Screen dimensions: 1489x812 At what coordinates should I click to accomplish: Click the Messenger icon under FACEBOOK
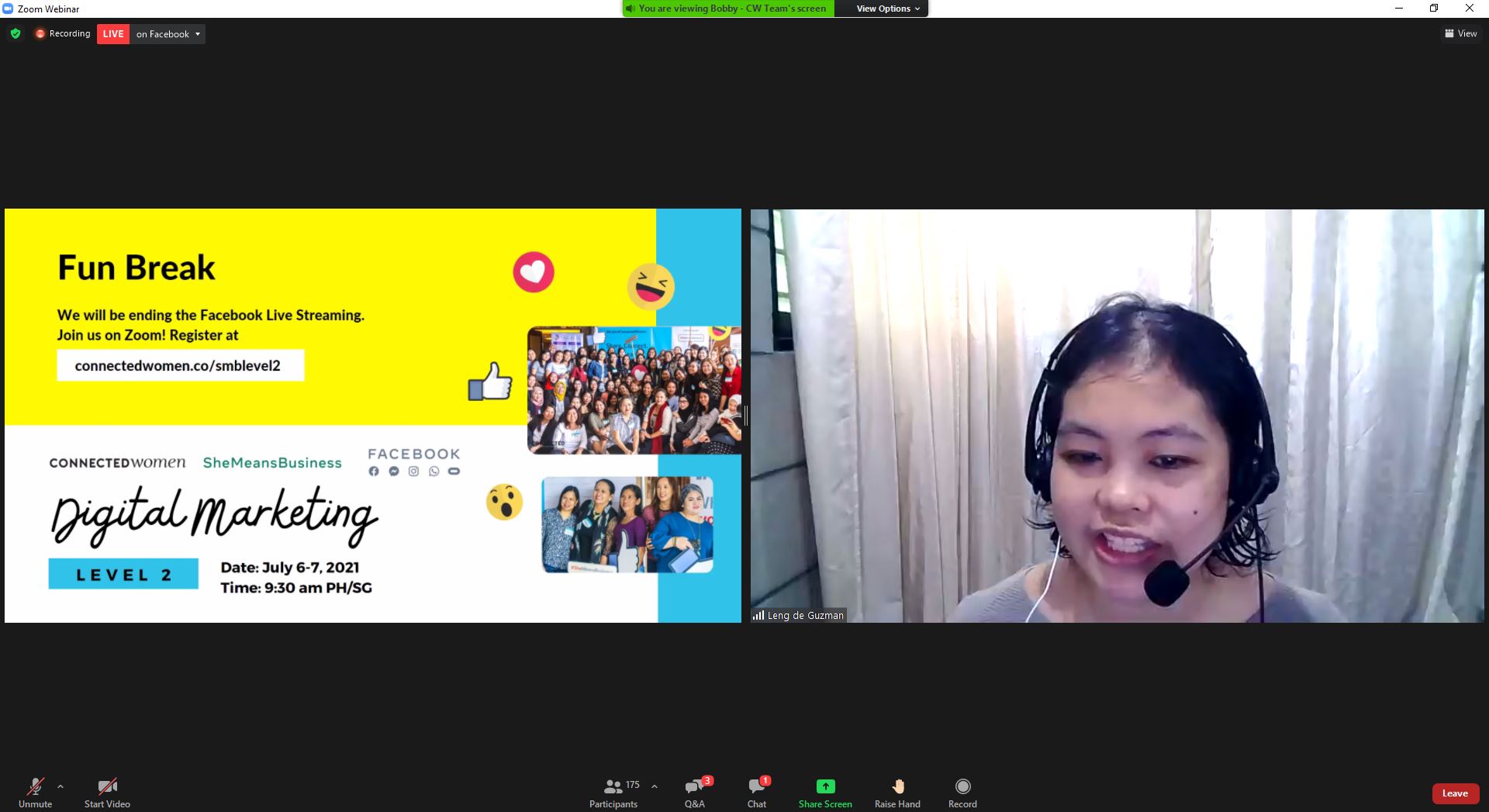[x=394, y=471]
